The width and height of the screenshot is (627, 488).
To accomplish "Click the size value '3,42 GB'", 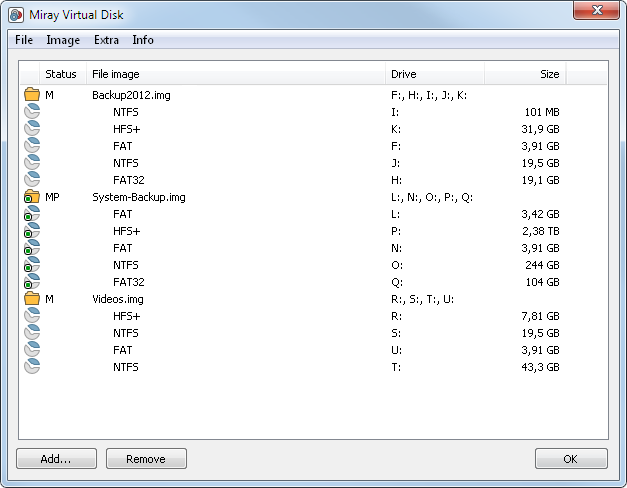I will pos(540,214).
